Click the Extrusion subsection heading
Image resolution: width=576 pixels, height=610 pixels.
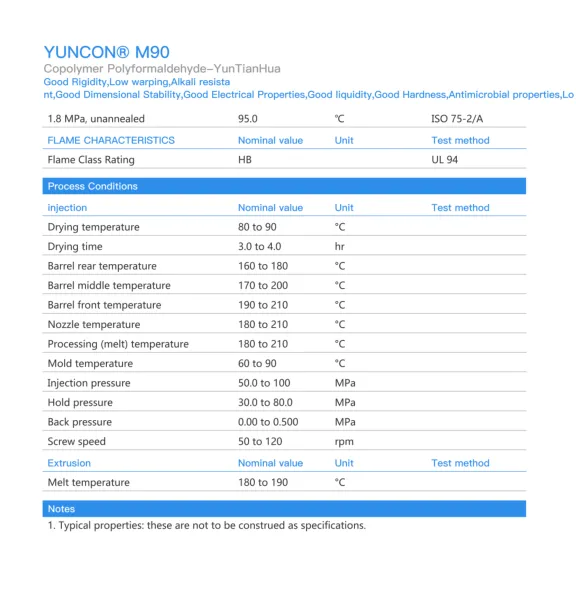pos(69,463)
